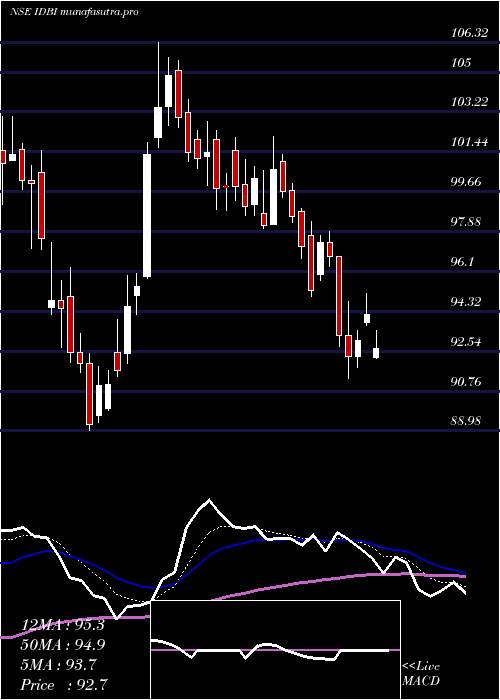This screenshot has width=500, height=700.
Task: Click the 101.44 price level label
Action: (469, 142)
